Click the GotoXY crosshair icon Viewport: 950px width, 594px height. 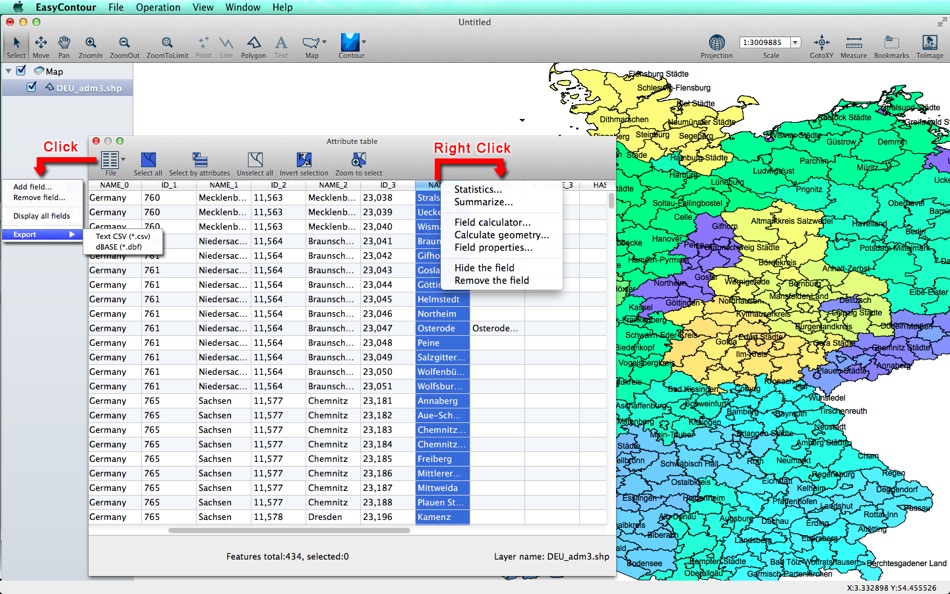(x=822, y=46)
